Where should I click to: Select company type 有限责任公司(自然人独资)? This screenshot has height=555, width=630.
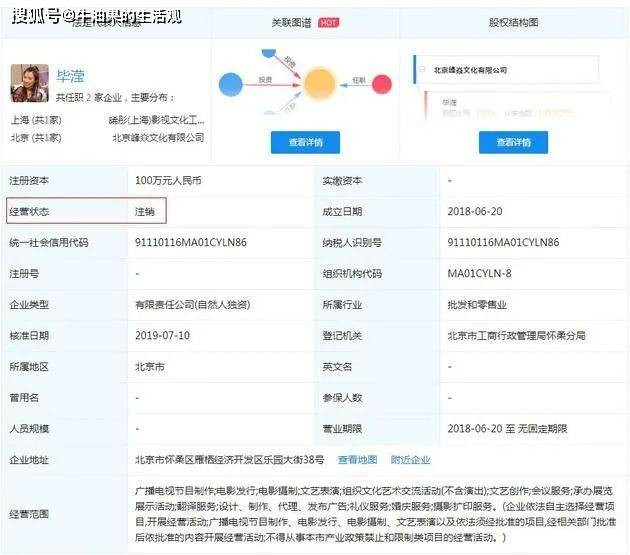(192, 305)
